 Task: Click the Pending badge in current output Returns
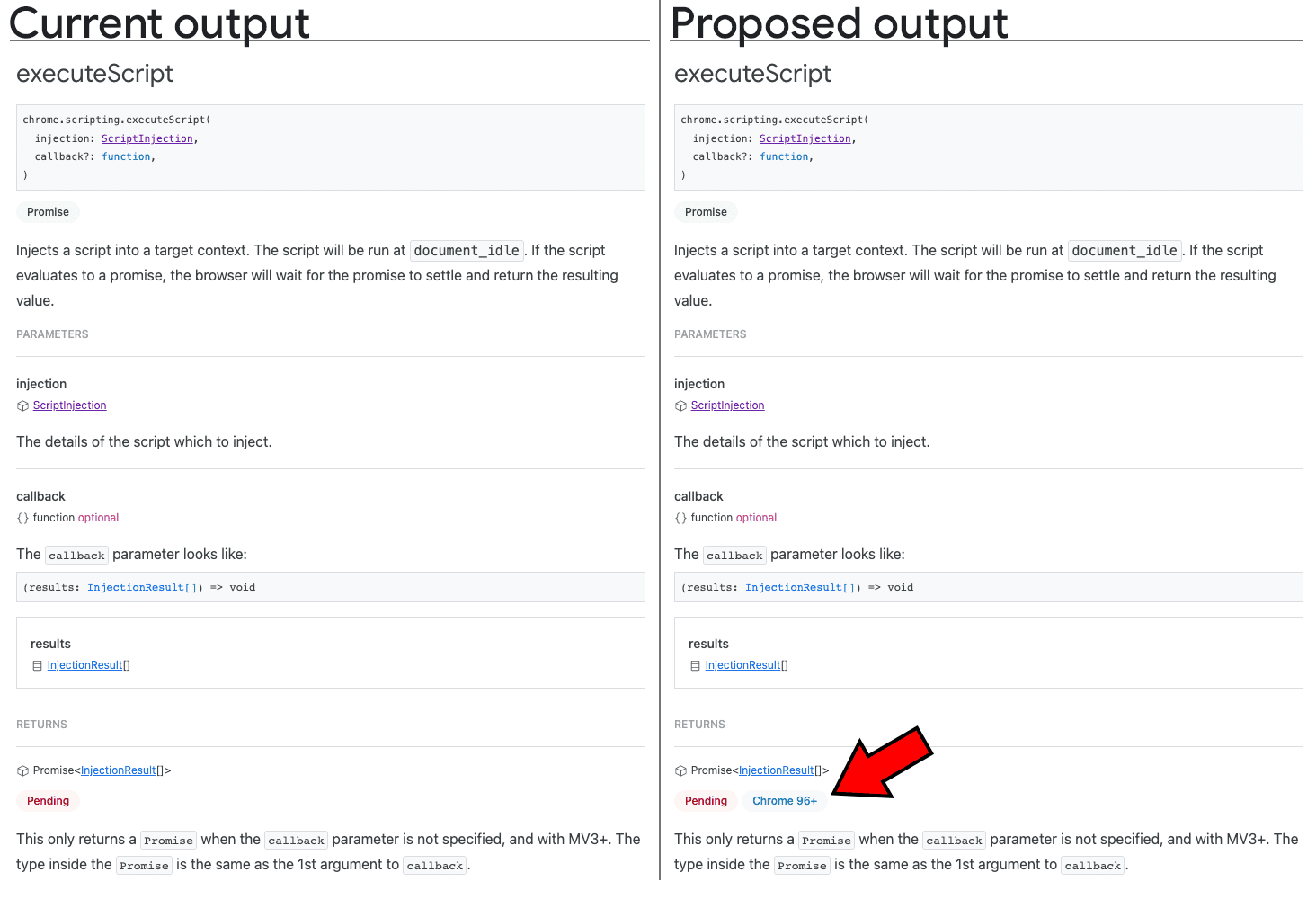pos(48,800)
